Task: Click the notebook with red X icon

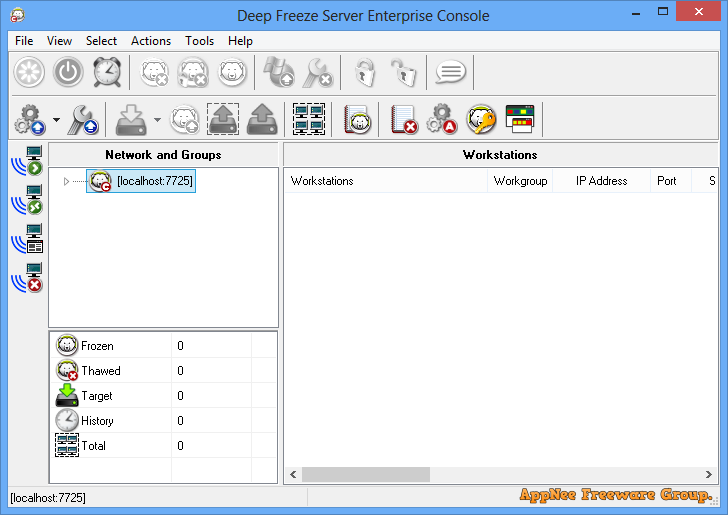Action: click(404, 120)
